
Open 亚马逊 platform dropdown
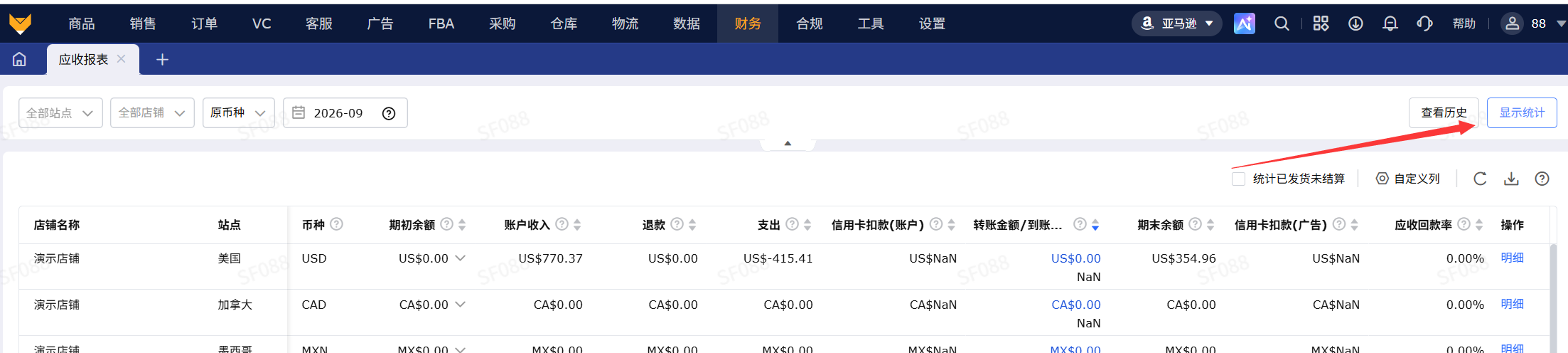[x=1177, y=23]
